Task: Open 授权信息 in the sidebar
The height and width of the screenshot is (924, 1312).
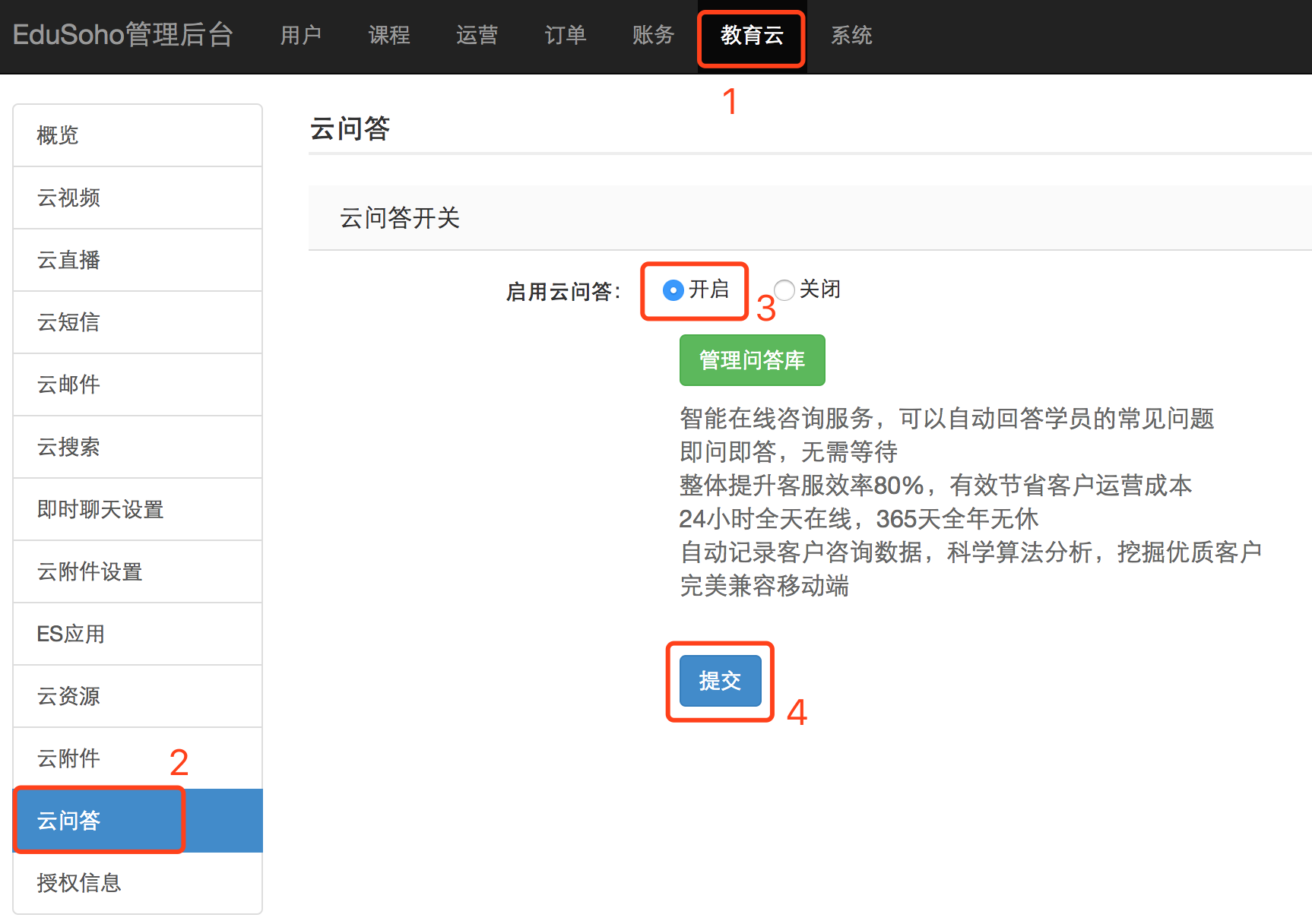Action: pos(138,883)
